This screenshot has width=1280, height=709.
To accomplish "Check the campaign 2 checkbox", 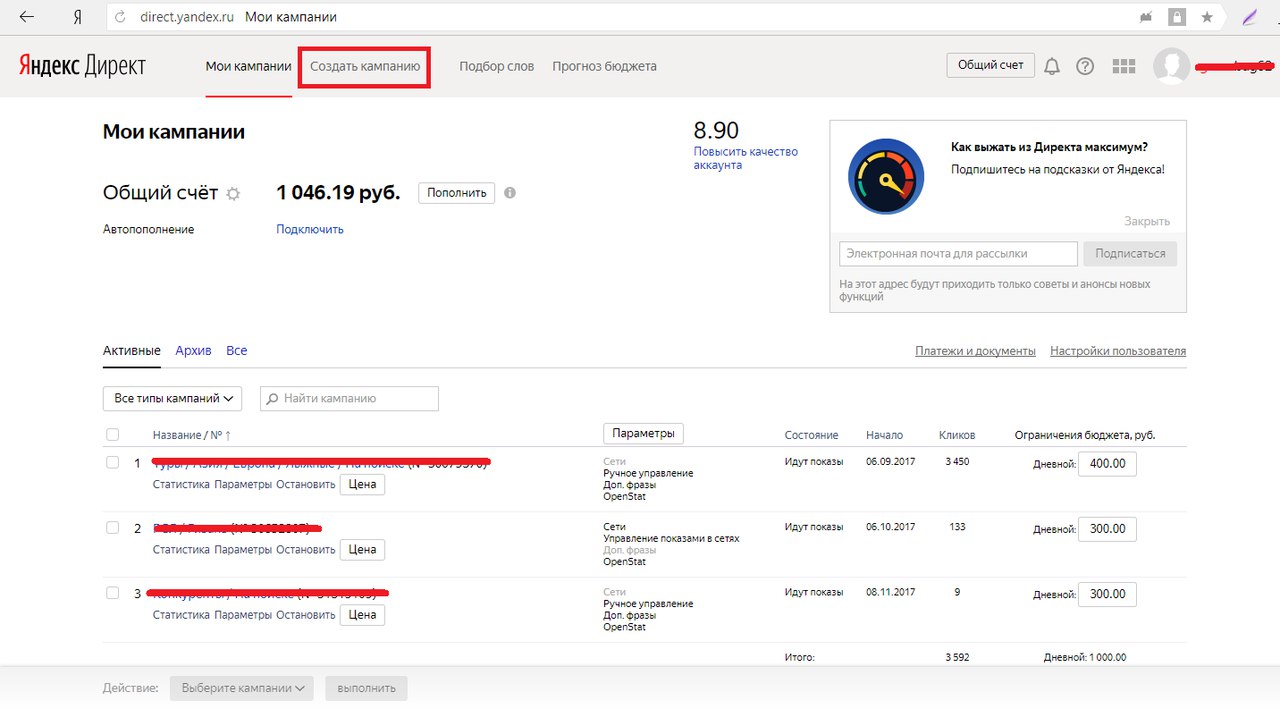I will tap(112, 527).
